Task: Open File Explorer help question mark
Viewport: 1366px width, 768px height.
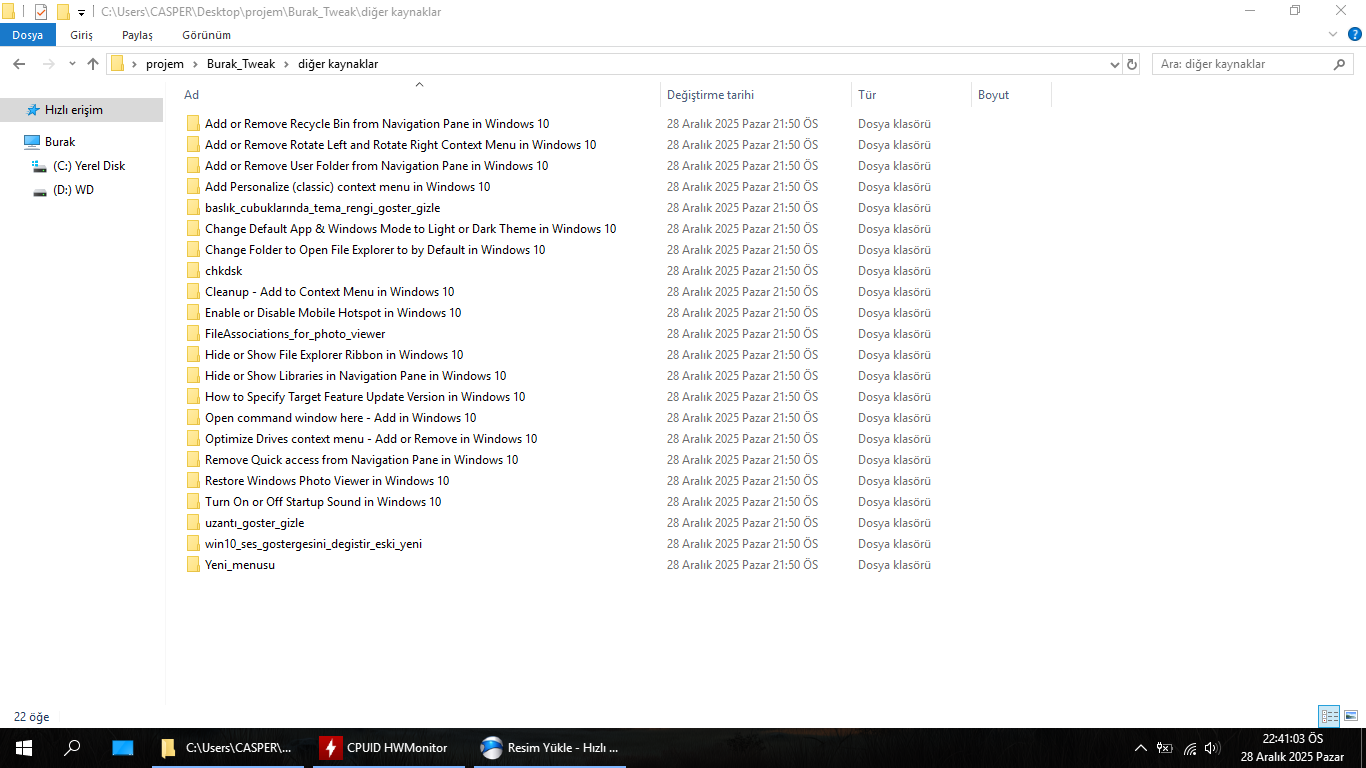Action: coord(1354,35)
